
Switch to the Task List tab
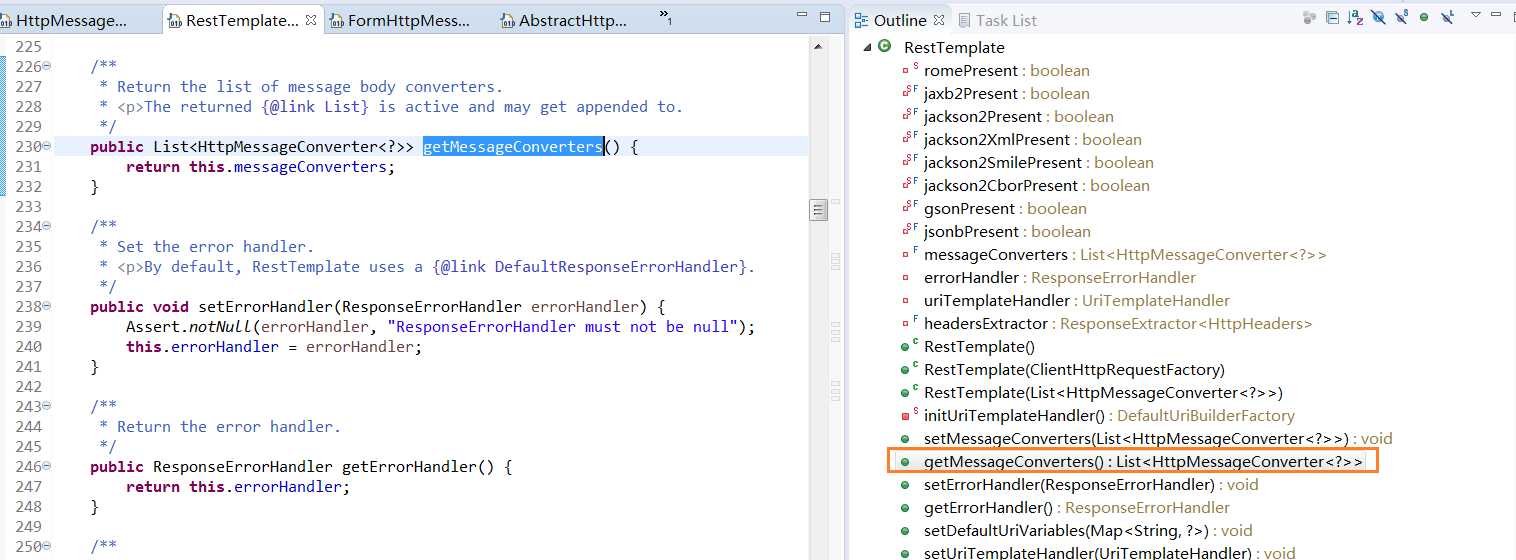pos(997,20)
